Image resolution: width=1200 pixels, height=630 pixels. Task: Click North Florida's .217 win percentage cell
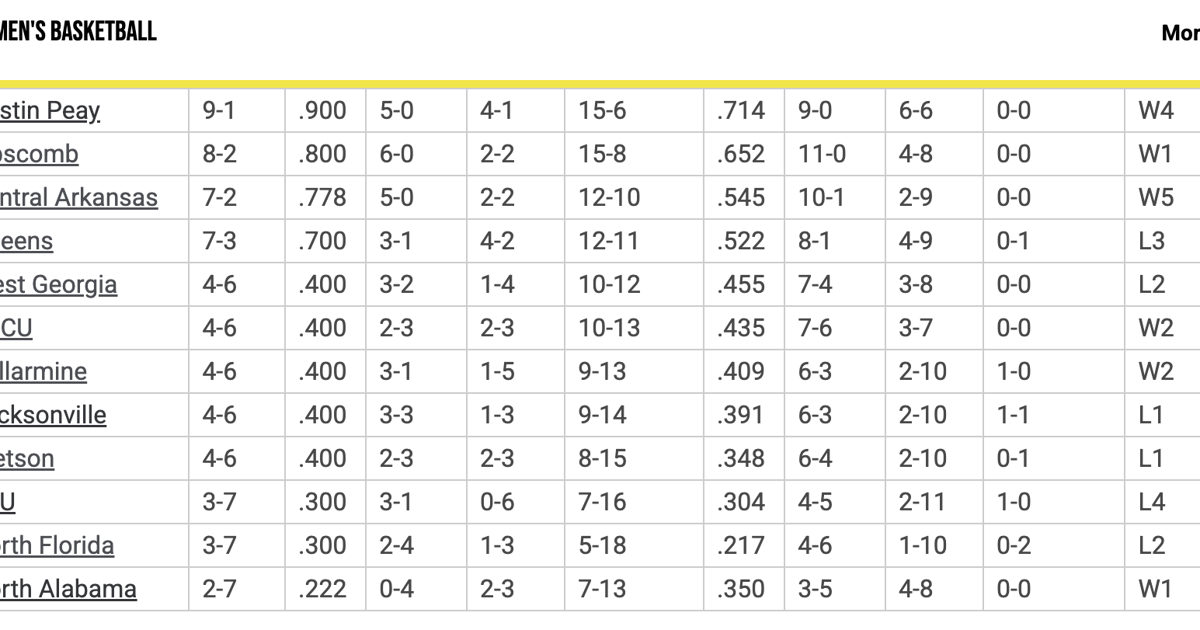pos(740,546)
